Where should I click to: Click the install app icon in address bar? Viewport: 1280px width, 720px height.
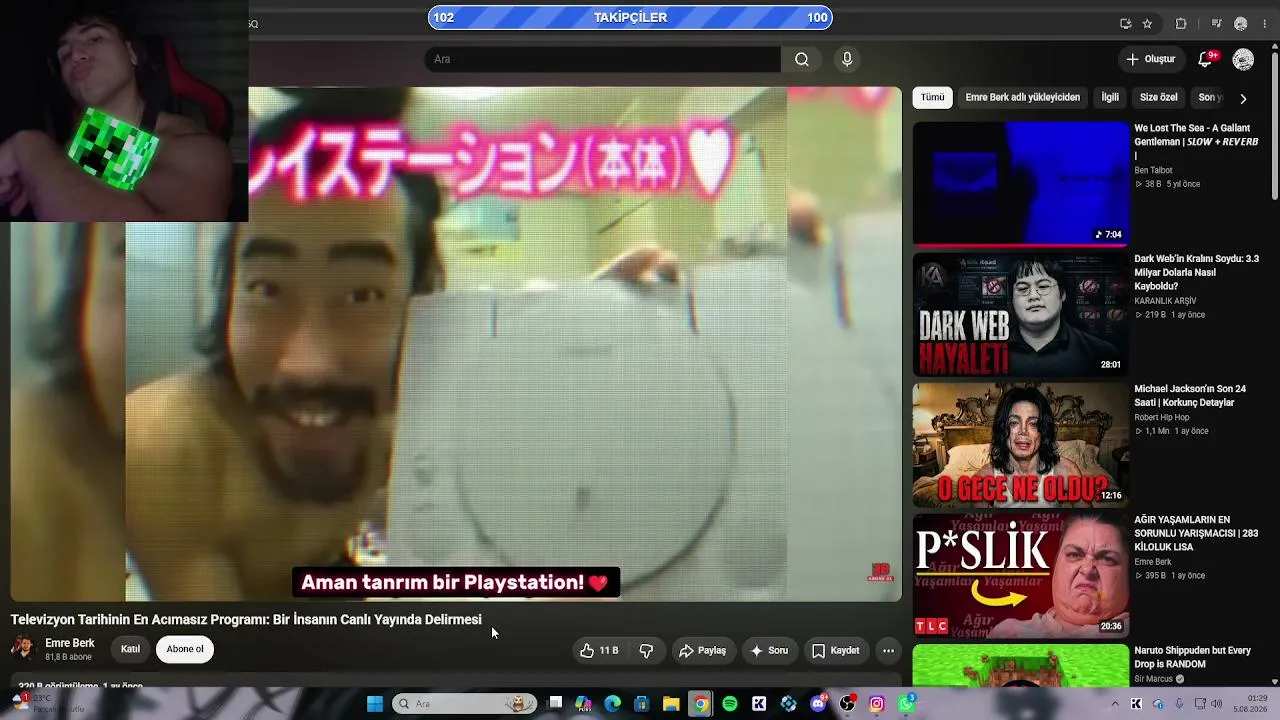click(x=1126, y=24)
